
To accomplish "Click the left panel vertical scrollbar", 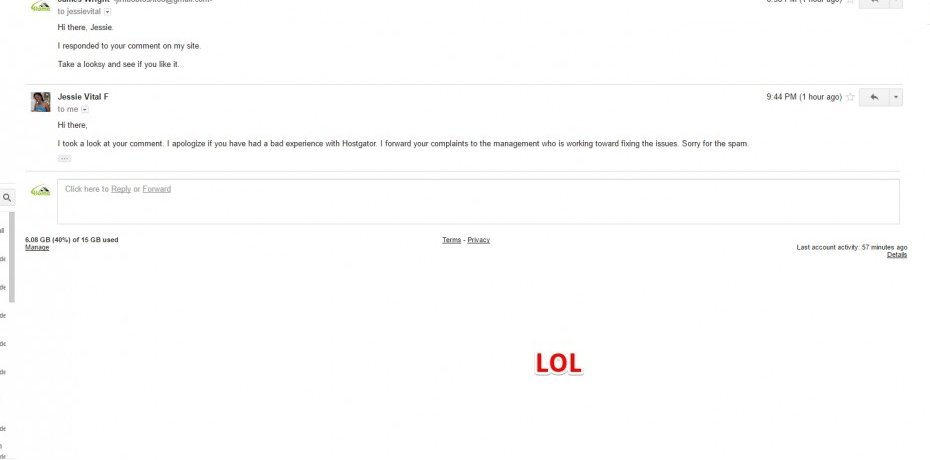I will 11,257.
